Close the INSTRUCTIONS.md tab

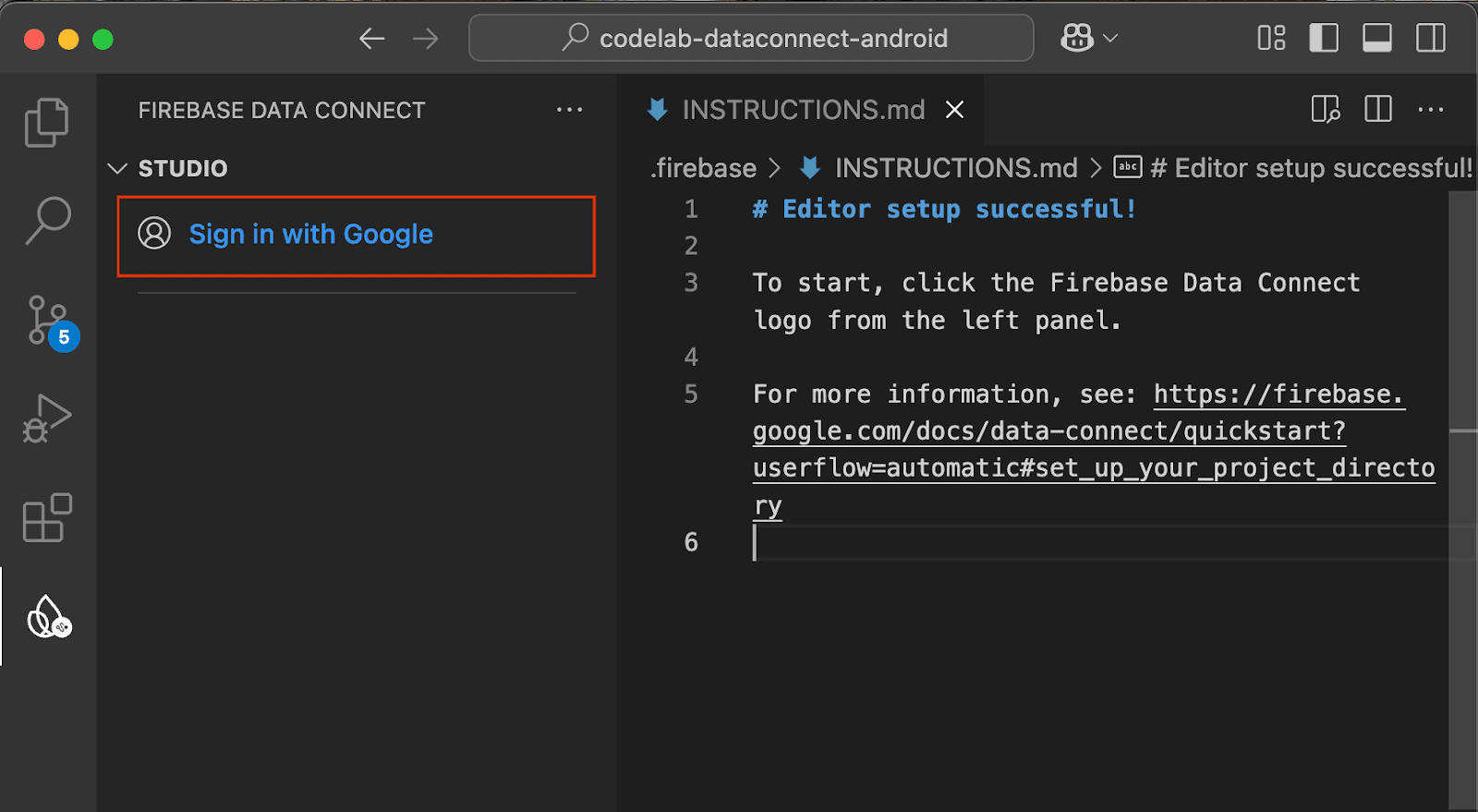tap(955, 110)
